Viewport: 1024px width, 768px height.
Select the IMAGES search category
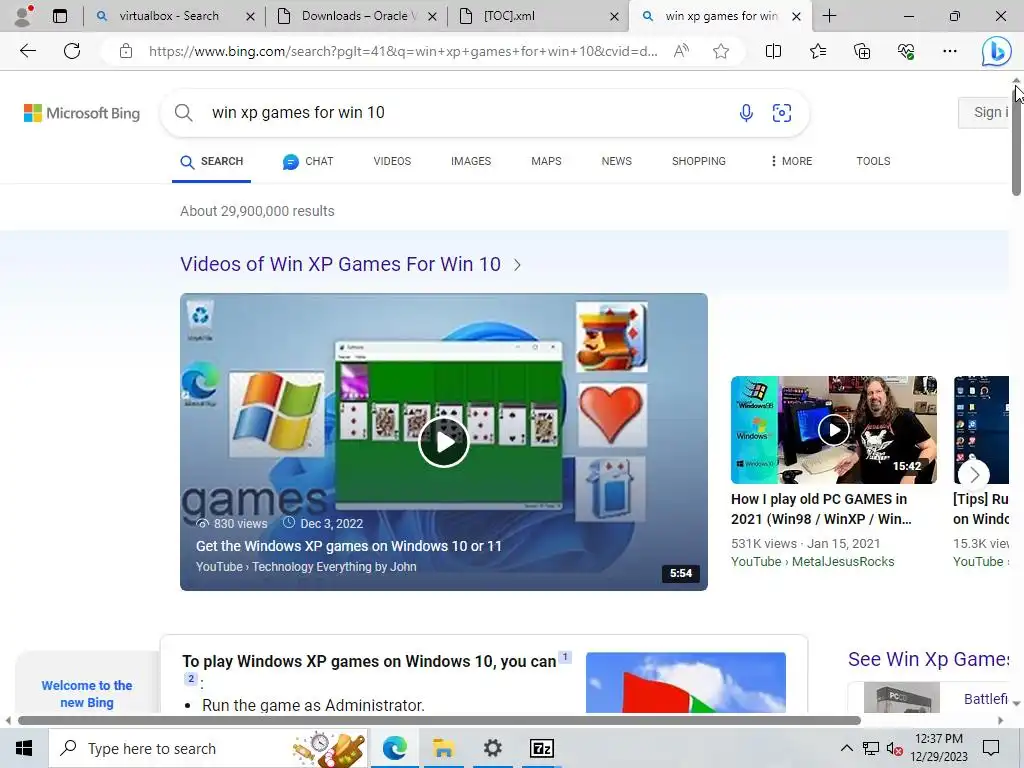point(471,161)
